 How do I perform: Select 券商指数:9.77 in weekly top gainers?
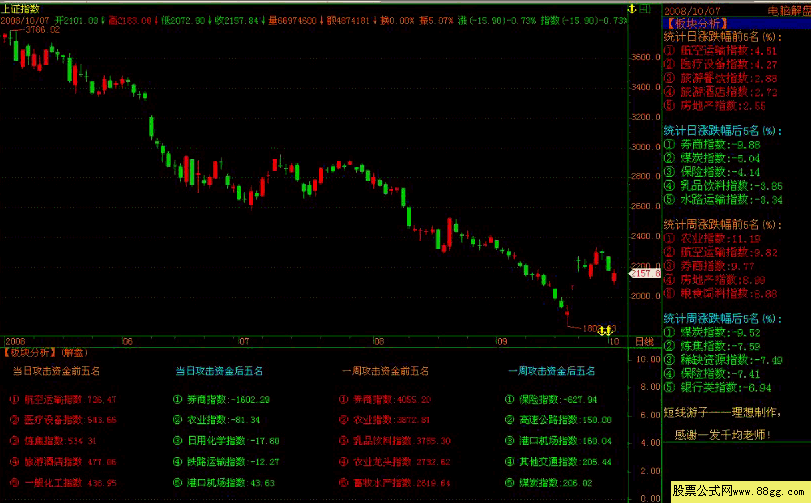709,266
